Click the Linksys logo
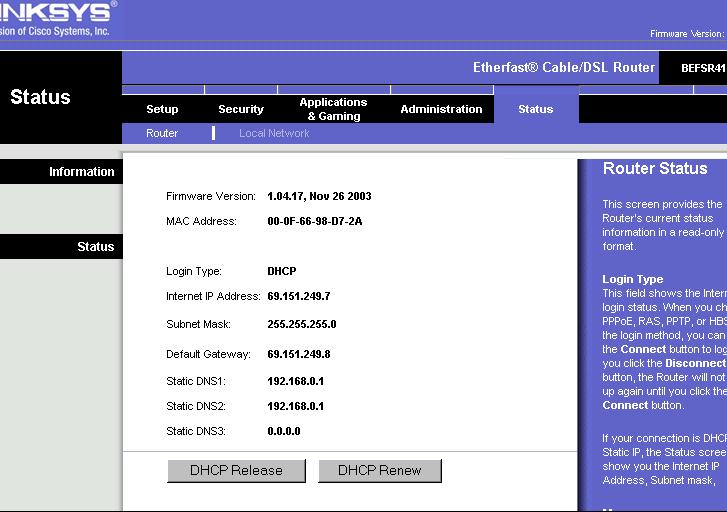The width and height of the screenshot is (727, 512). [x=56, y=19]
